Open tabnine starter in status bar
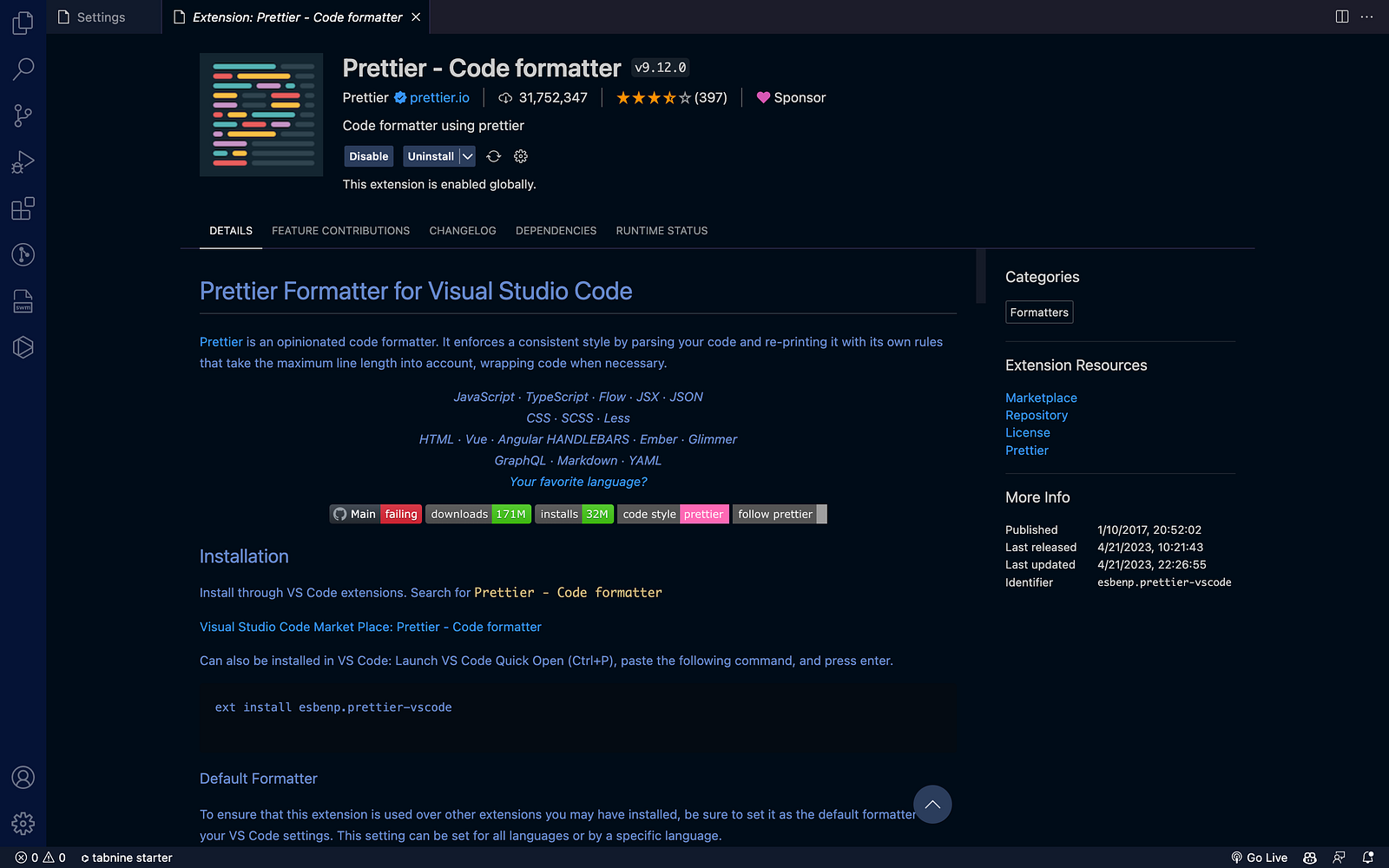Image resolution: width=1389 pixels, height=868 pixels. click(127, 858)
